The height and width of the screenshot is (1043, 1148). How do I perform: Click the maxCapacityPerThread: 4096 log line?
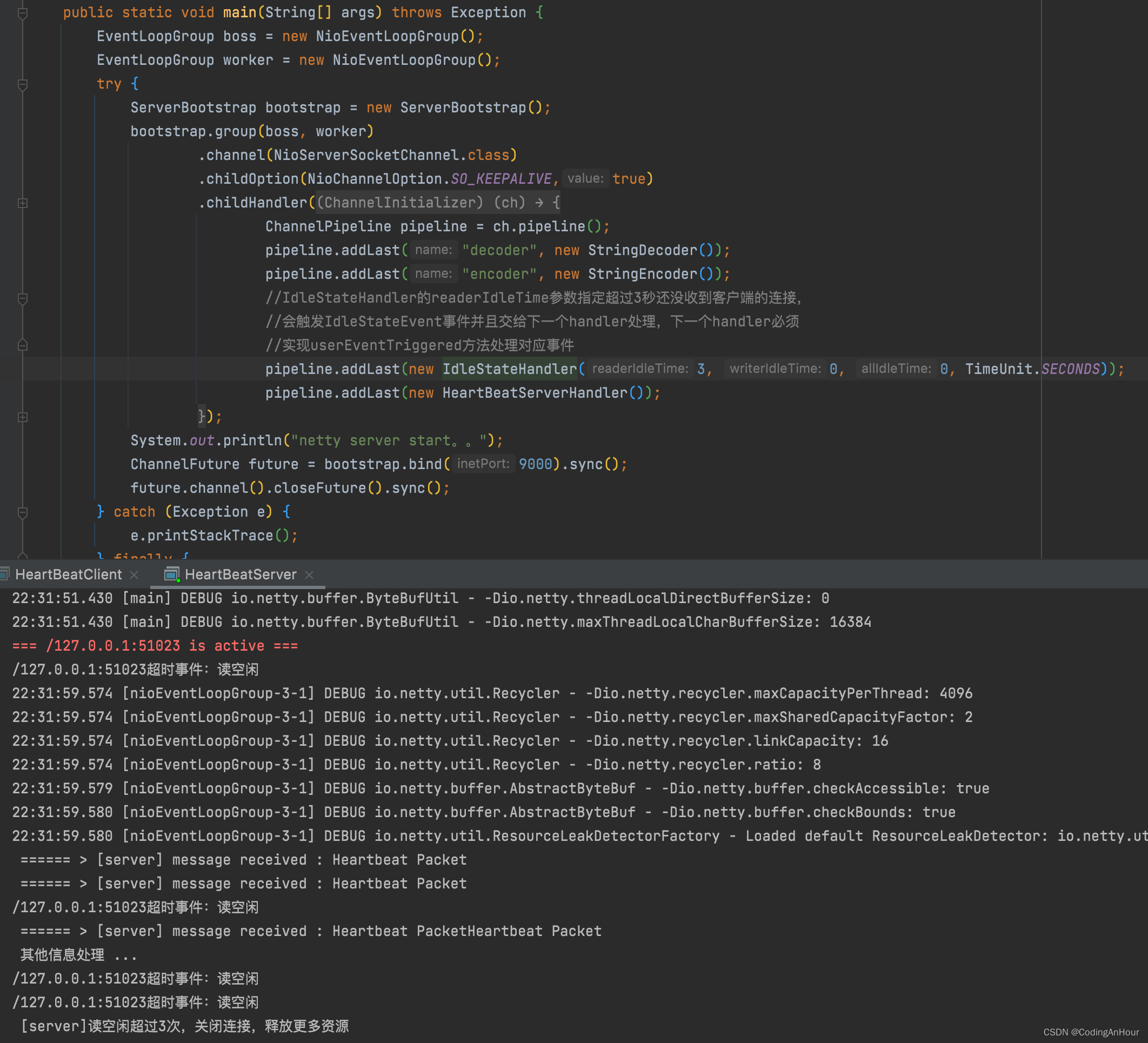(492, 693)
